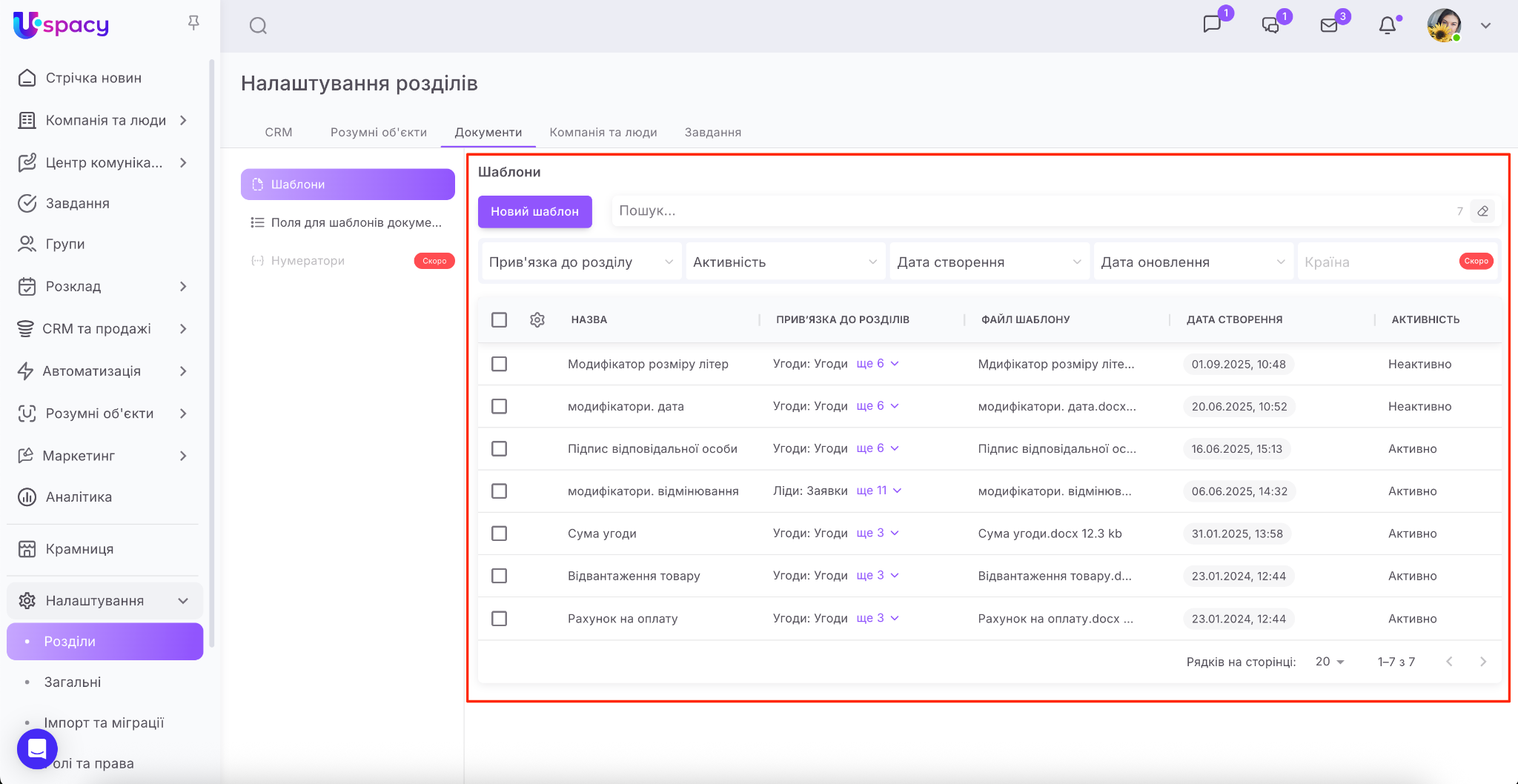
Task: Open the support chat bubble widget
Action: coord(37,749)
